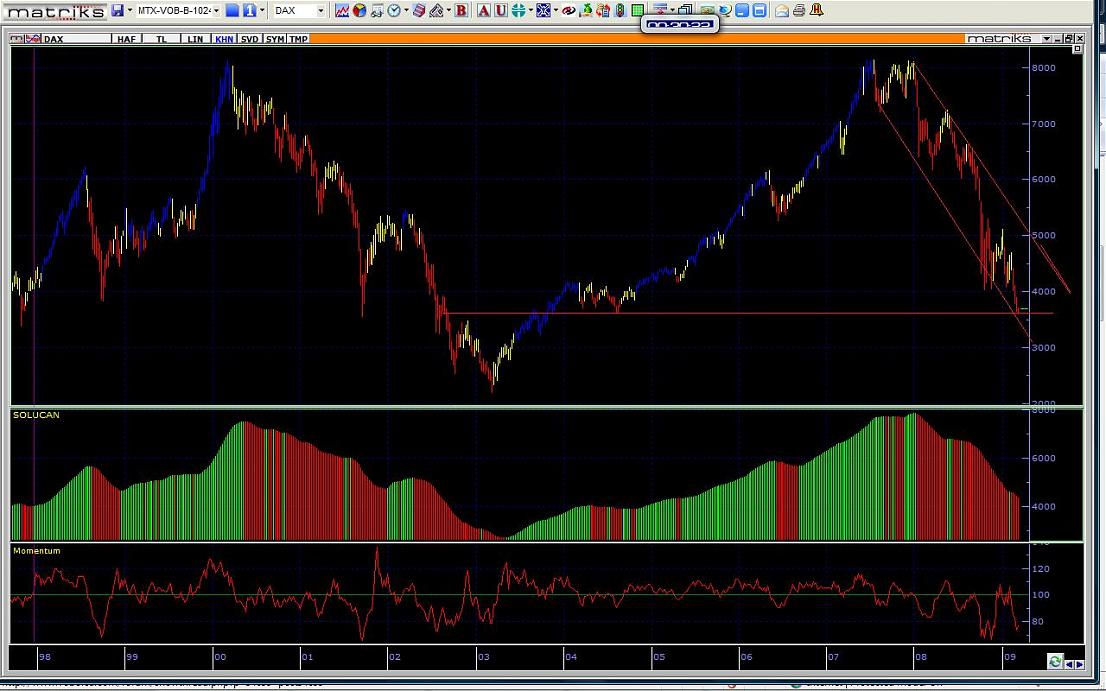This screenshot has width=1106, height=691.
Task: Open the MTX-VOB-B-1024 dropdown
Action: (x=216, y=10)
